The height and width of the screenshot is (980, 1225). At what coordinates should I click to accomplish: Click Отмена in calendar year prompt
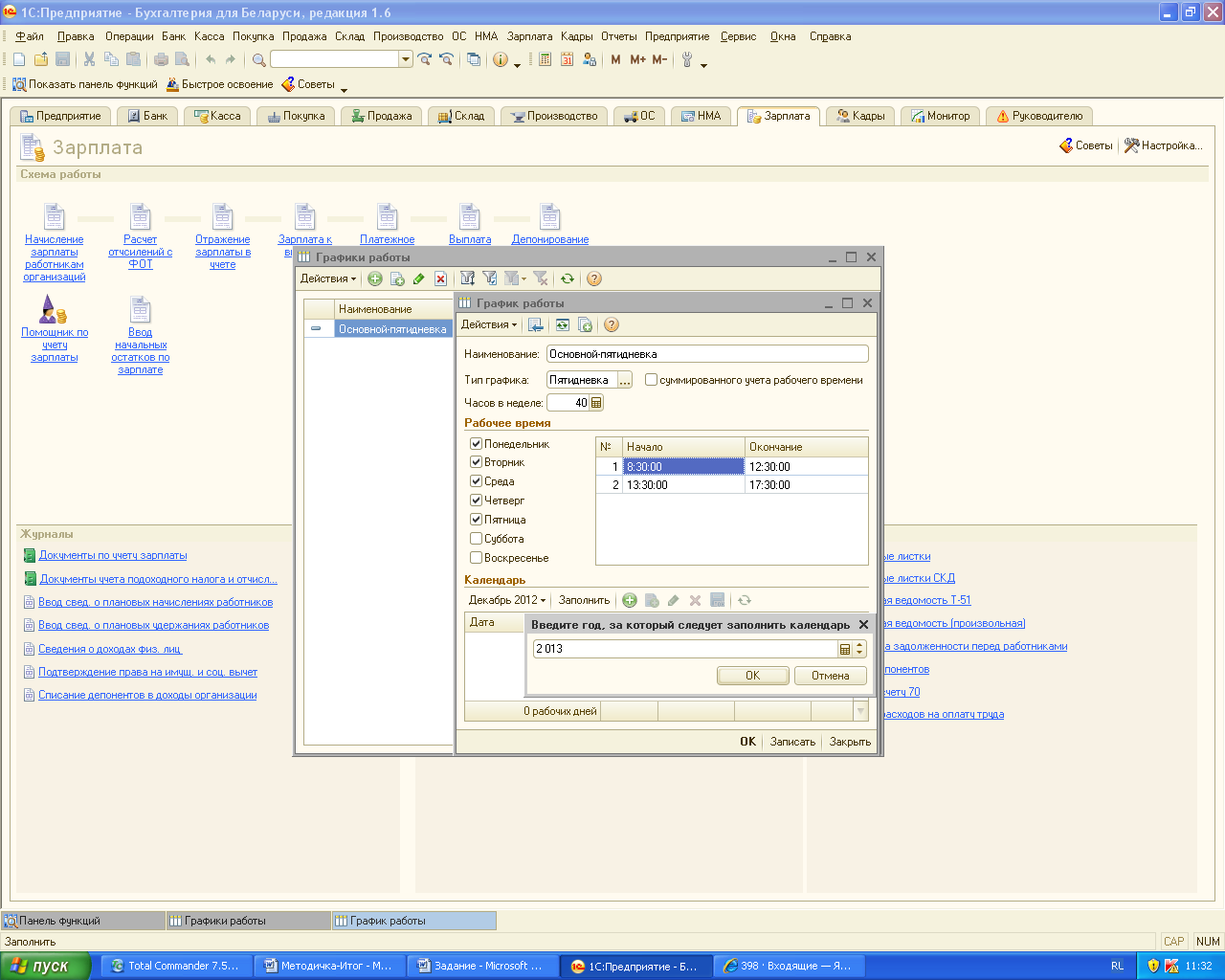click(831, 676)
